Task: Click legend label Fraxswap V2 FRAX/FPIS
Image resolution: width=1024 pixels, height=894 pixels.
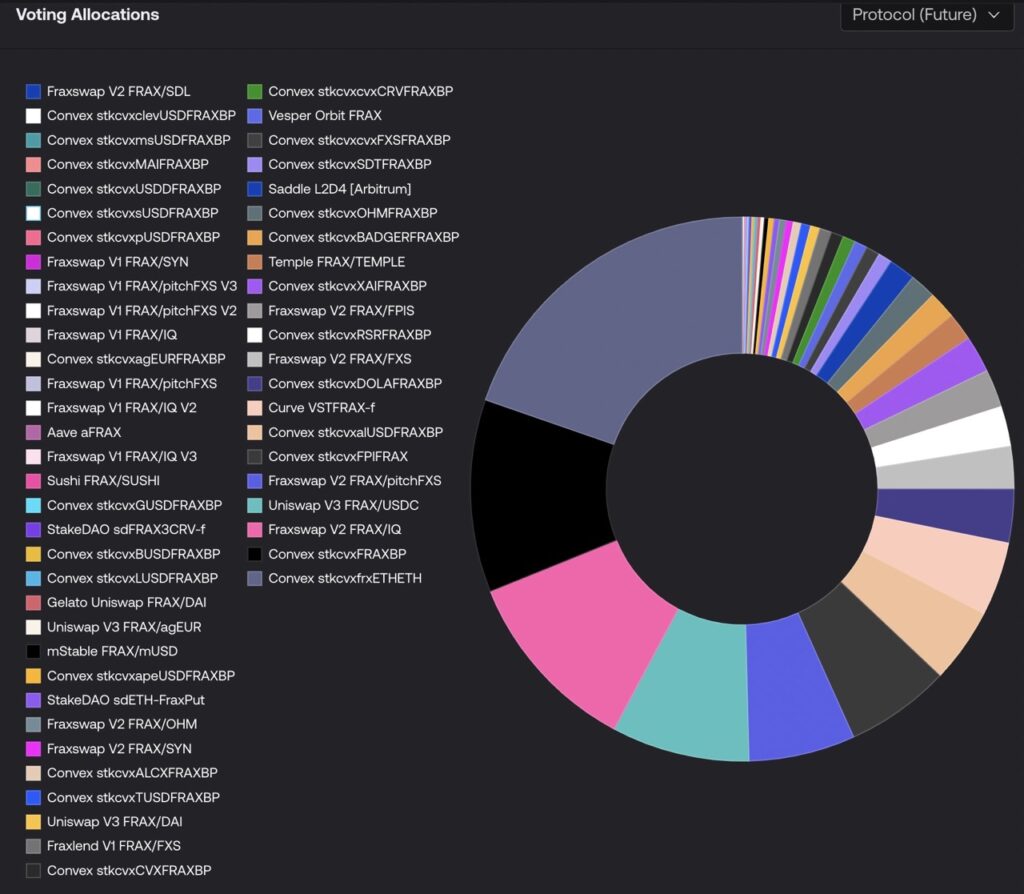Action: [342, 311]
